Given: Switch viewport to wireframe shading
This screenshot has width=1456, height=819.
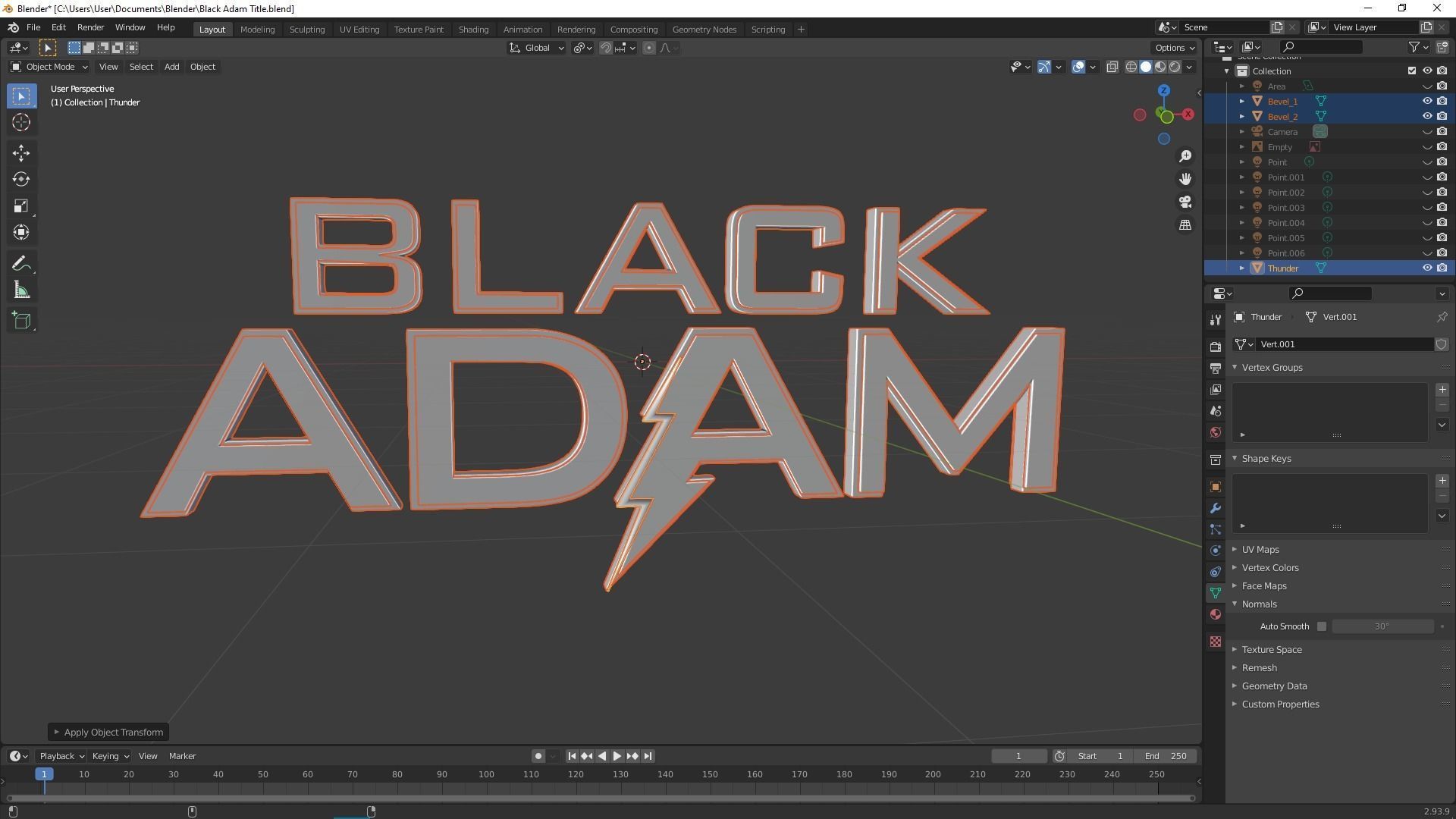Looking at the screenshot, I should tap(1130, 67).
